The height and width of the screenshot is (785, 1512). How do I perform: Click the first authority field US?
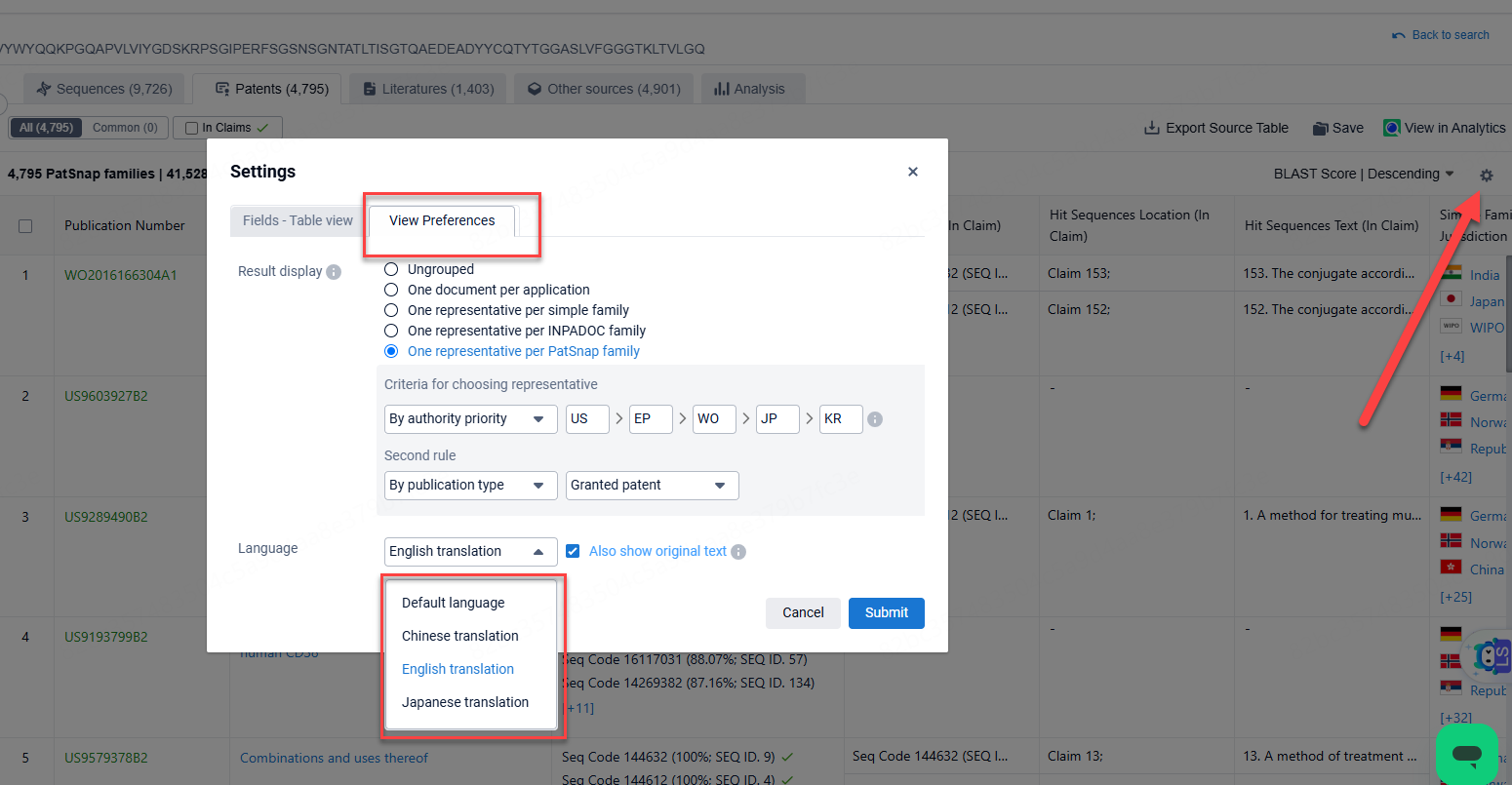click(587, 419)
